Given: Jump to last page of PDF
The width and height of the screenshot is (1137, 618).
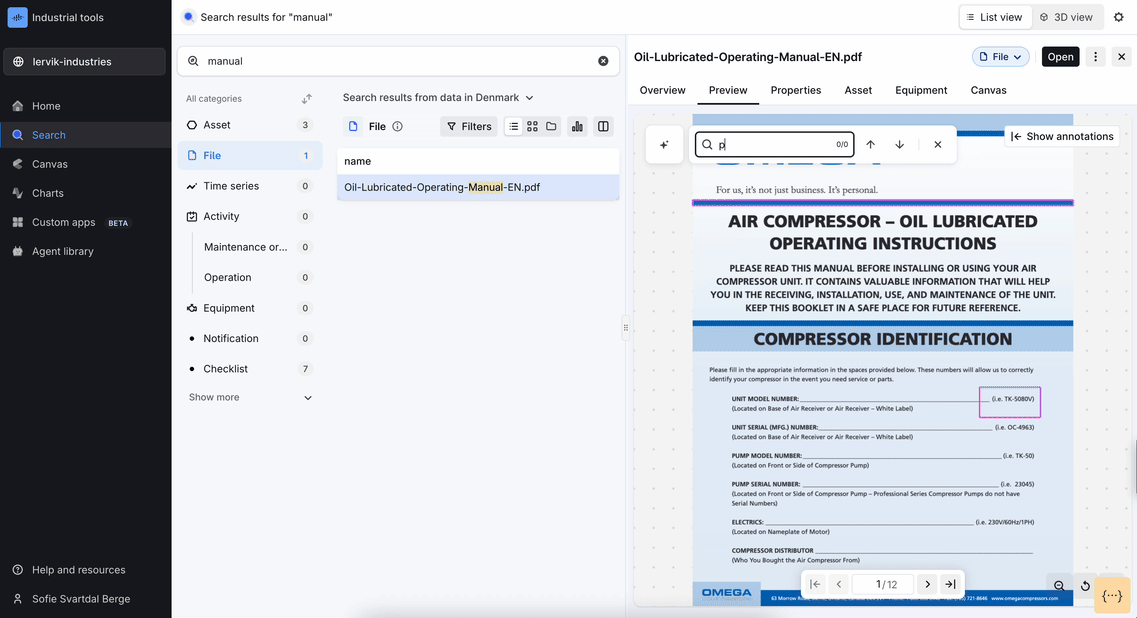Looking at the screenshot, I should coord(950,584).
